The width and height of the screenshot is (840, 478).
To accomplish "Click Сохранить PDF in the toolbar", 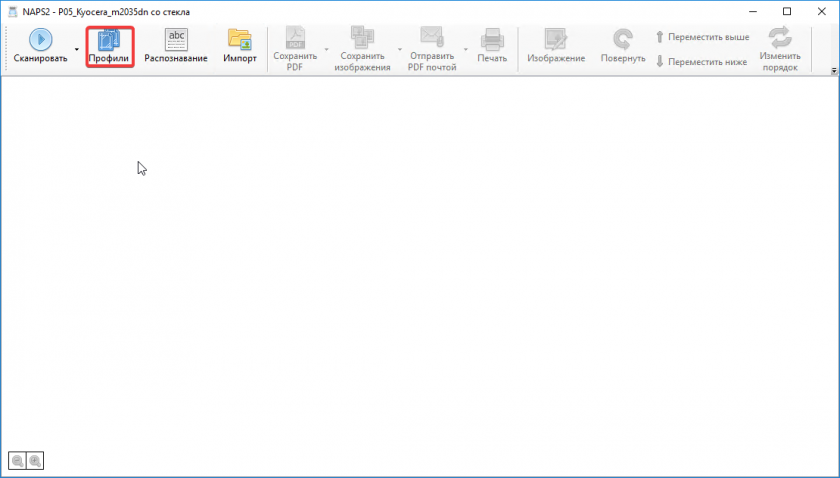I will point(295,48).
